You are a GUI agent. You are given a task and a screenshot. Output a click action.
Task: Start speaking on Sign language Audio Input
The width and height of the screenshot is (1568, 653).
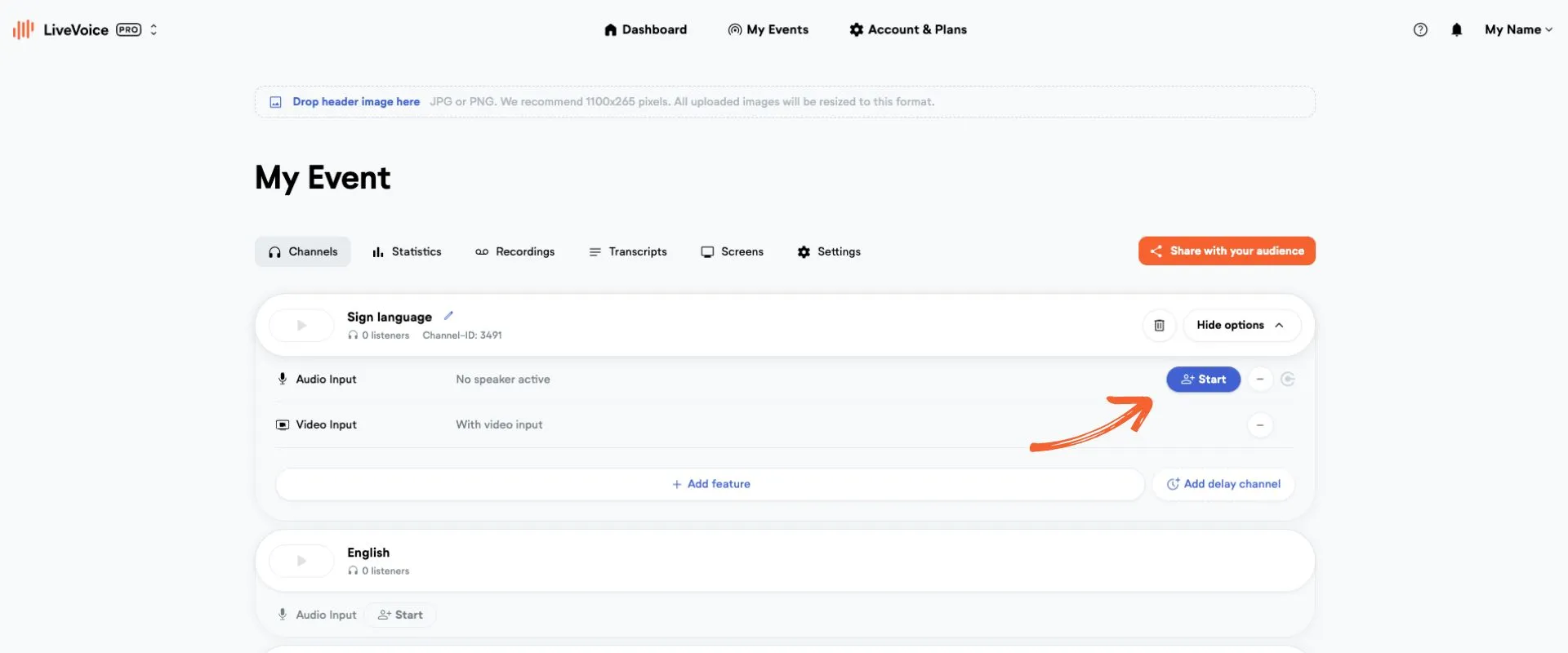pyautogui.click(x=1203, y=380)
